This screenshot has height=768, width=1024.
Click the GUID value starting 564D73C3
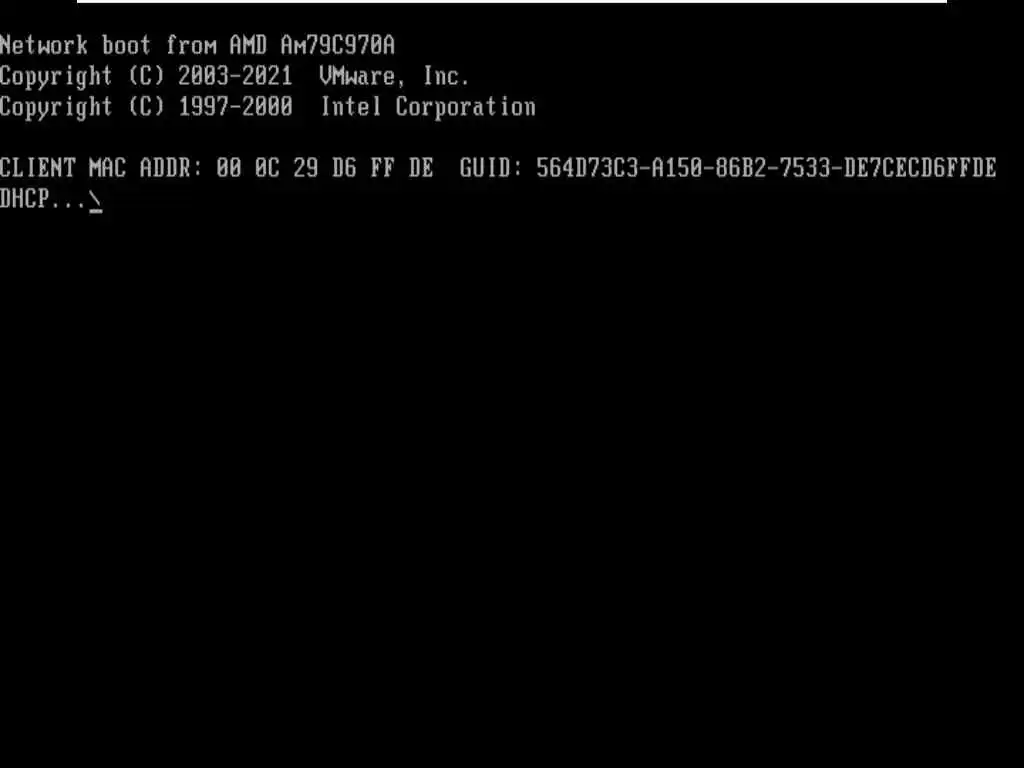[x=766, y=168]
